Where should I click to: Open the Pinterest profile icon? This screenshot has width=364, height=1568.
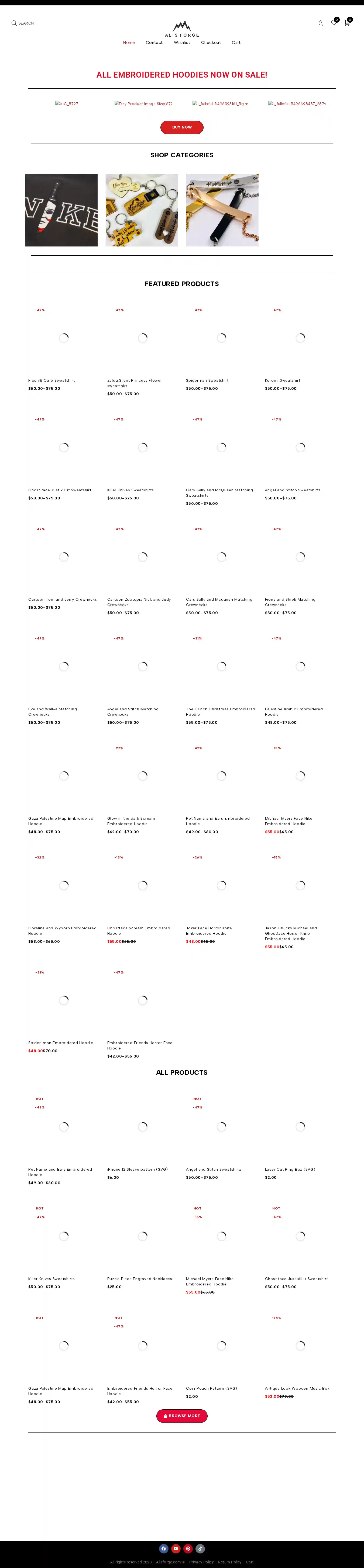coord(188,1548)
